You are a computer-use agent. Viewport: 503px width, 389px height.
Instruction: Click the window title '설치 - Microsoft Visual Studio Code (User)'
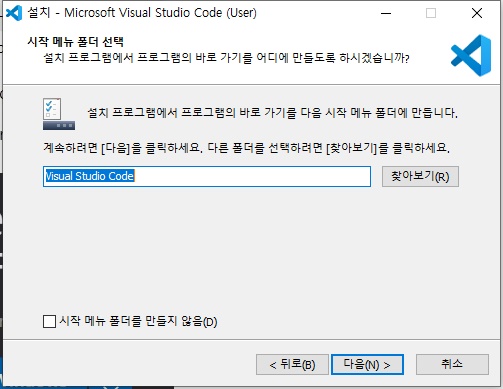click(142, 13)
